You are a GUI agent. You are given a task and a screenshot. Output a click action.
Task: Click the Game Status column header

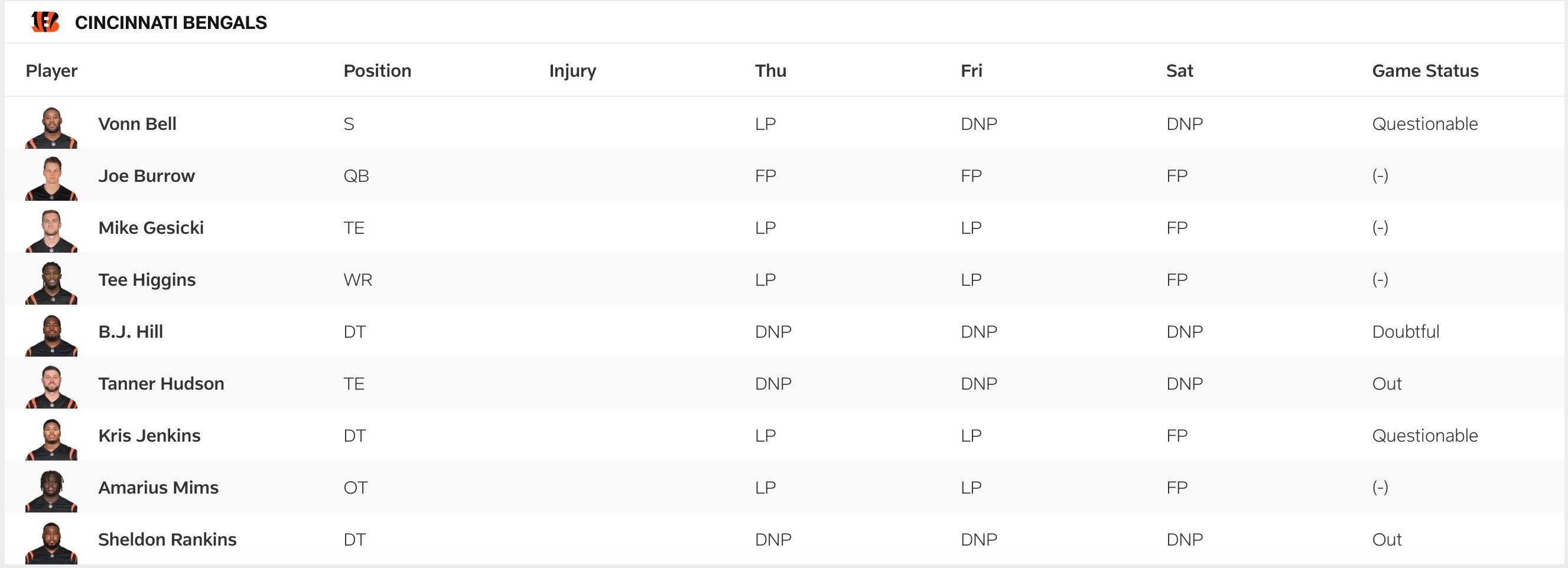pyautogui.click(x=1424, y=70)
